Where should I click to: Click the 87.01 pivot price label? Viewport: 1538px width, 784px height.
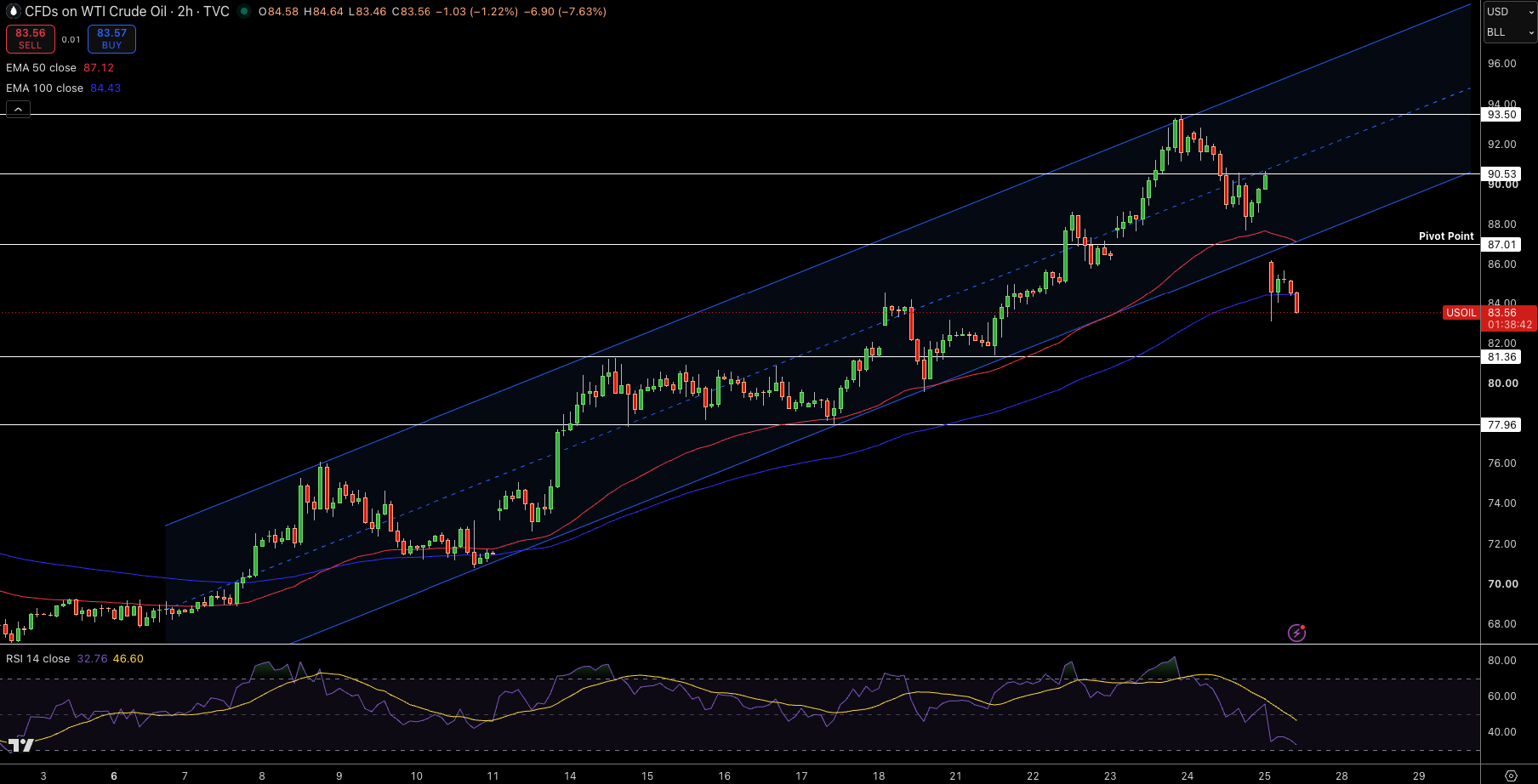1501,245
